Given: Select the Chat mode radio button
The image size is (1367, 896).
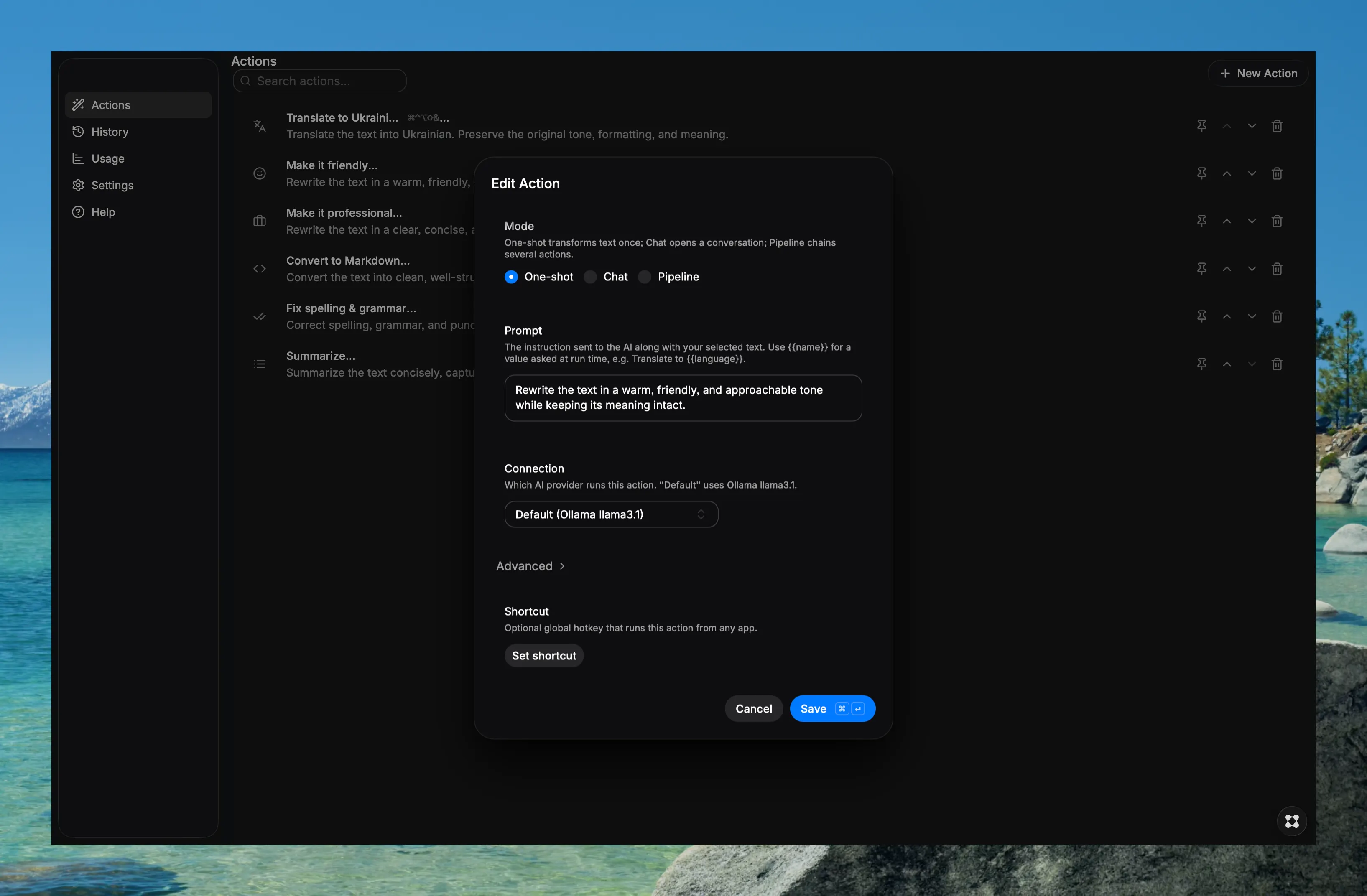Looking at the screenshot, I should point(590,277).
